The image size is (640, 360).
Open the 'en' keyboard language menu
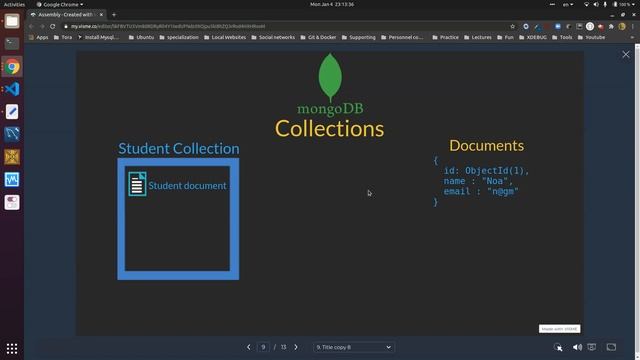(x=567, y=4)
